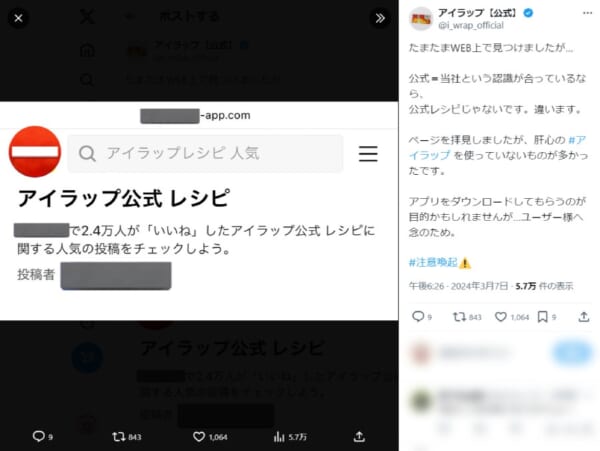Click the repost icon in bottom image bar

click(x=119, y=436)
